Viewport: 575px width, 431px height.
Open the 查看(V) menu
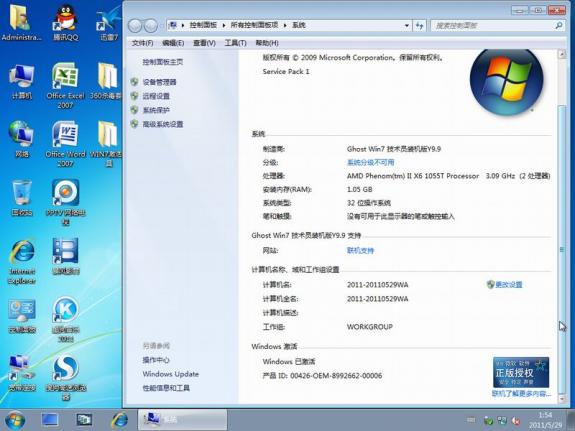point(204,43)
